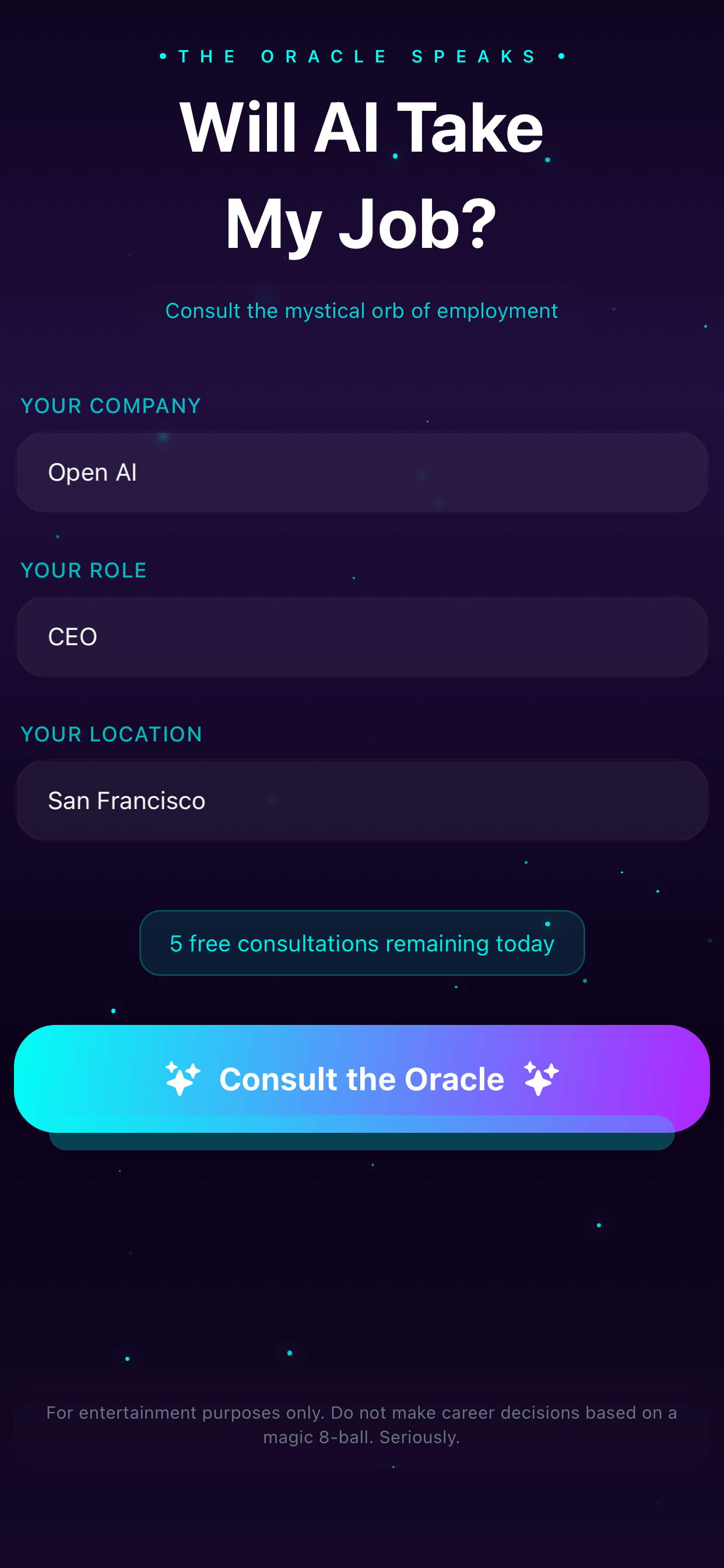Click the San Francisco text in location box
Viewport: 724px width, 1568px height.
coord(126,800)
